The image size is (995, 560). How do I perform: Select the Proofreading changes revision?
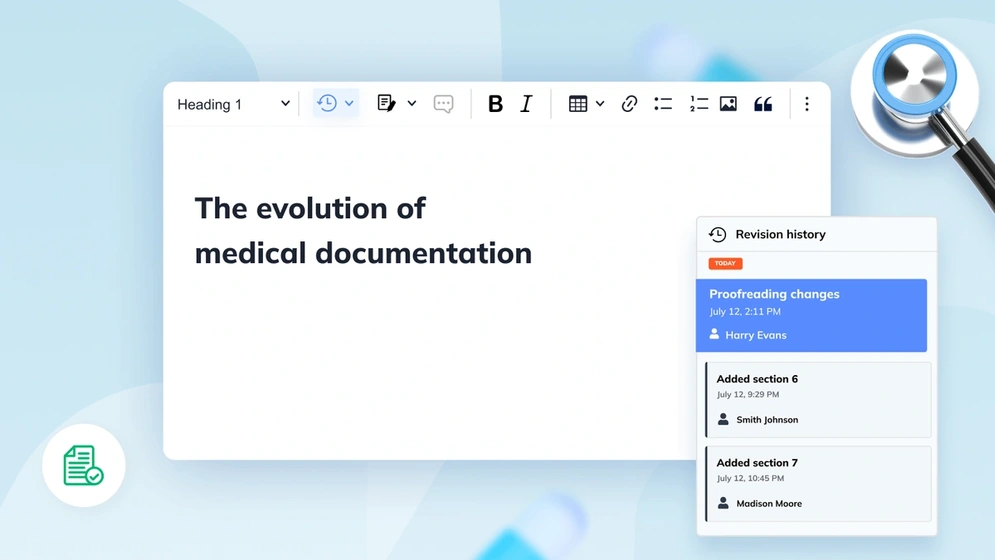[x=811, y=316]
